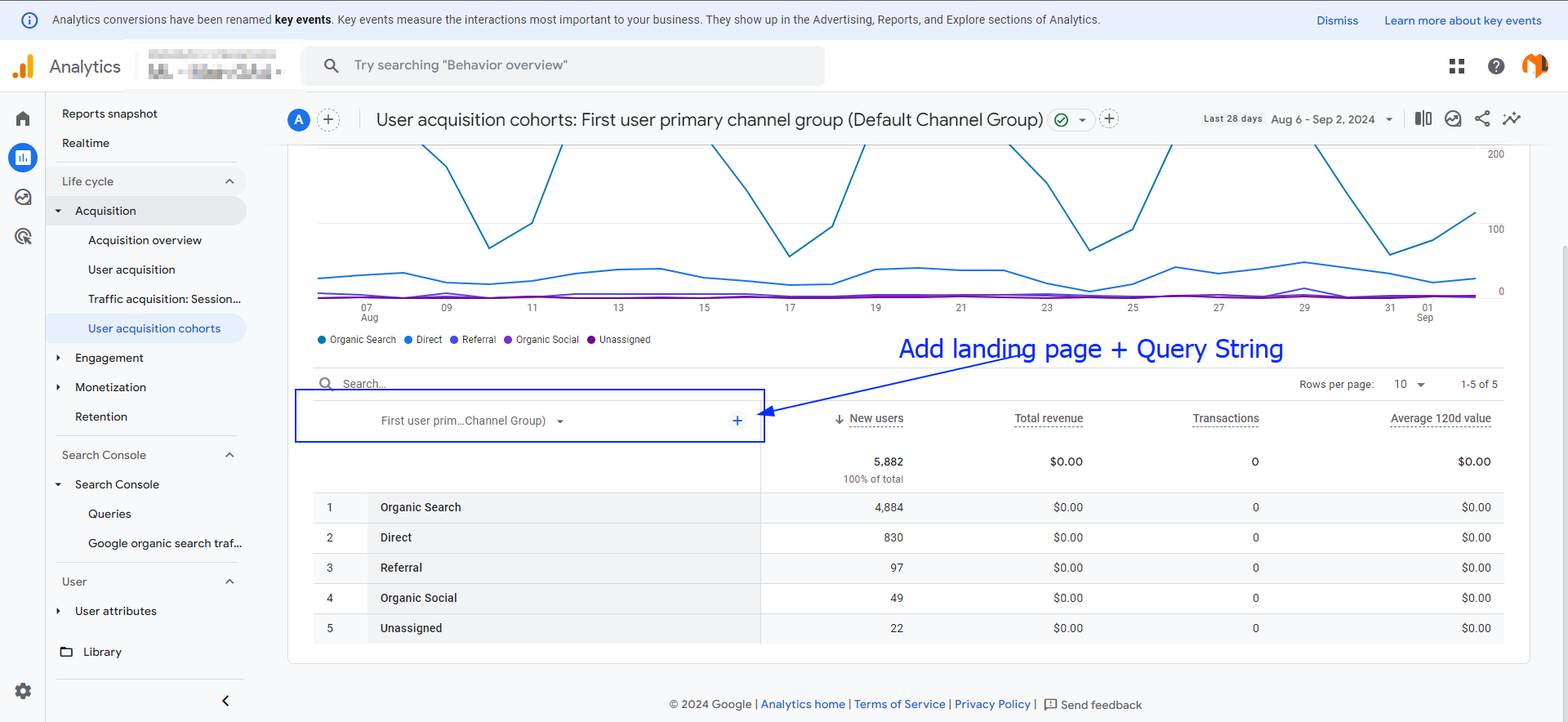
Task: Toggle the Unassigned legend series
Action: click(619, 340)
